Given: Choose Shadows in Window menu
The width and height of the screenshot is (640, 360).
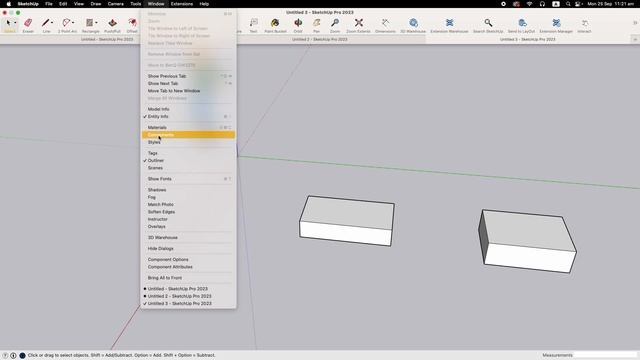Looking at the screenshot, I should (188, 190).
